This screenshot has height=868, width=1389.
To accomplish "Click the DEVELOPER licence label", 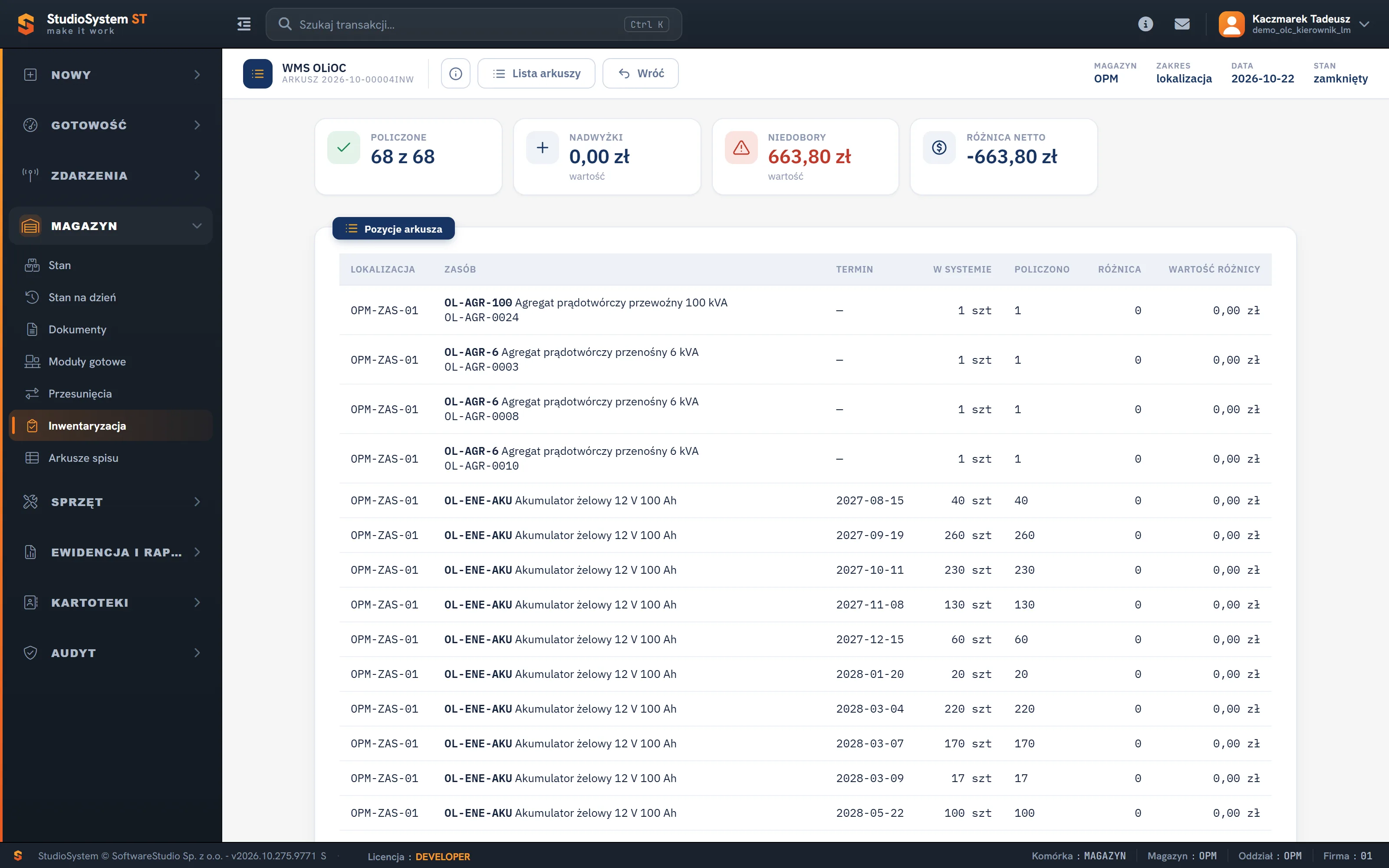I will pos(443,857).
